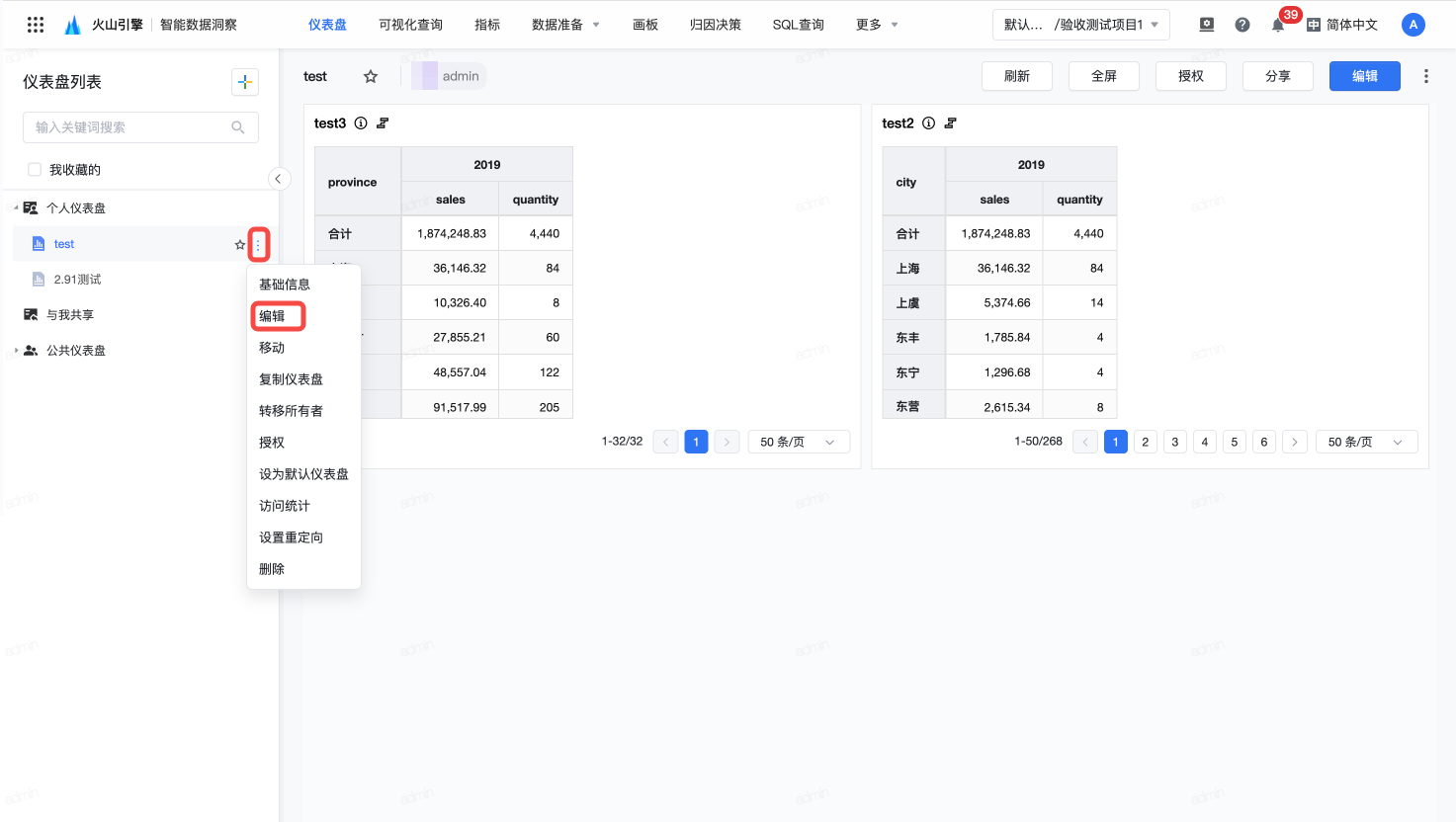
Task: Click the info icon beside test2
Action: point(928,123)
